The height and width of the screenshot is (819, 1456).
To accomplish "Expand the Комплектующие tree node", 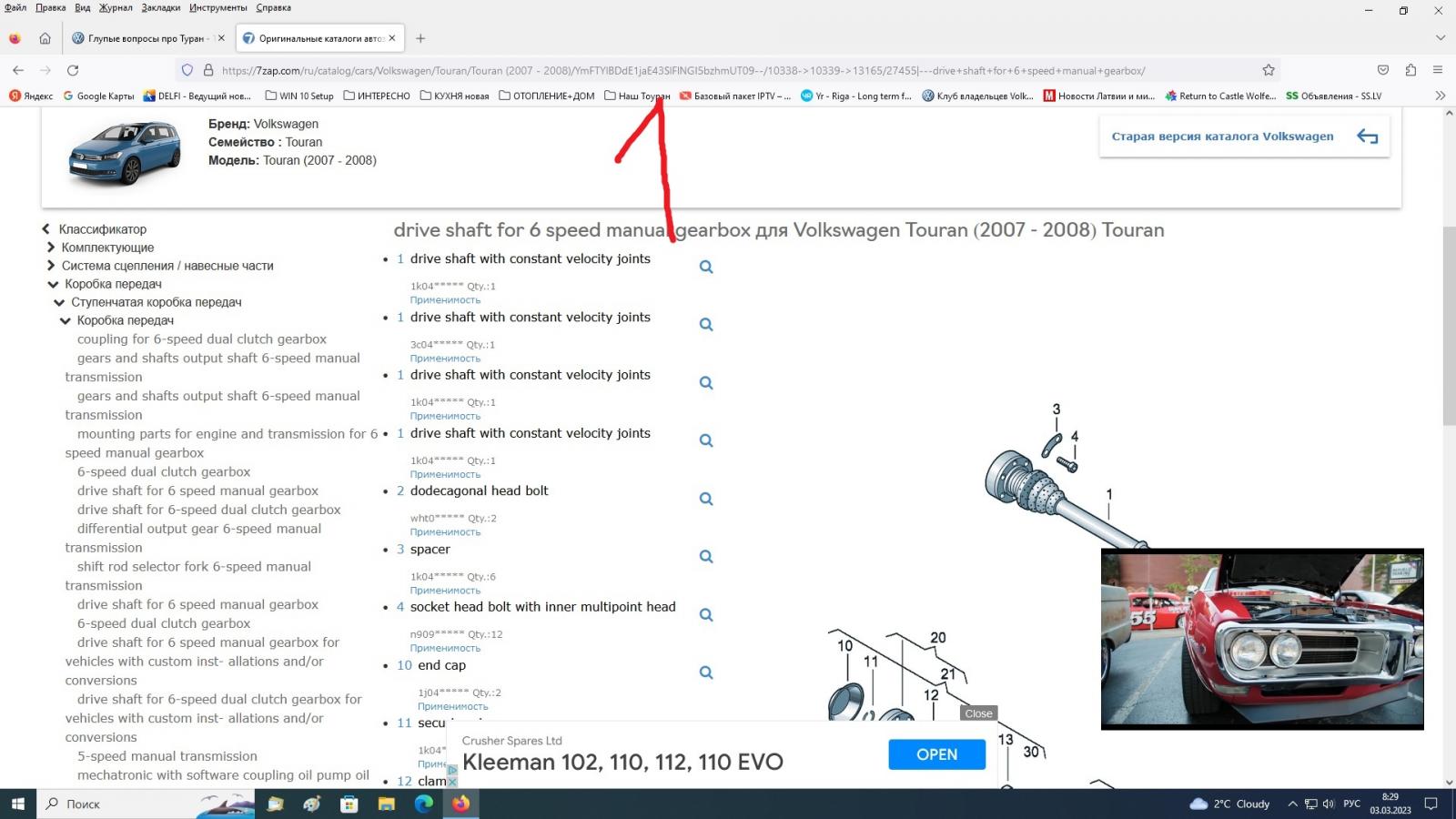I will (x=51, y=248).
